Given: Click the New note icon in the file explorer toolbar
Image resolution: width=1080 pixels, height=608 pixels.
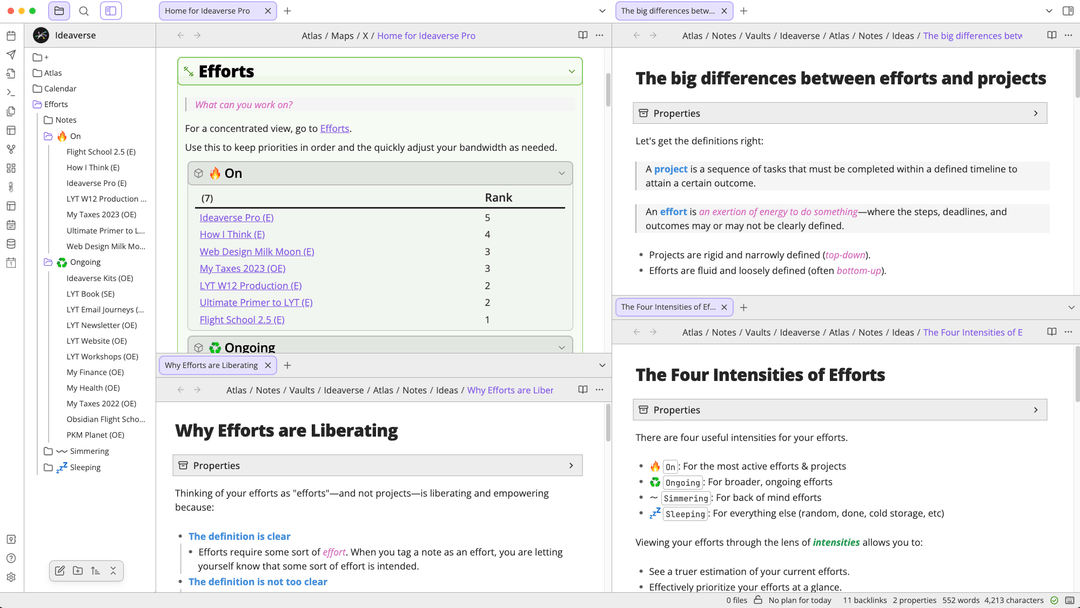Looking at the screenshot, I should (x=60, y=571).
